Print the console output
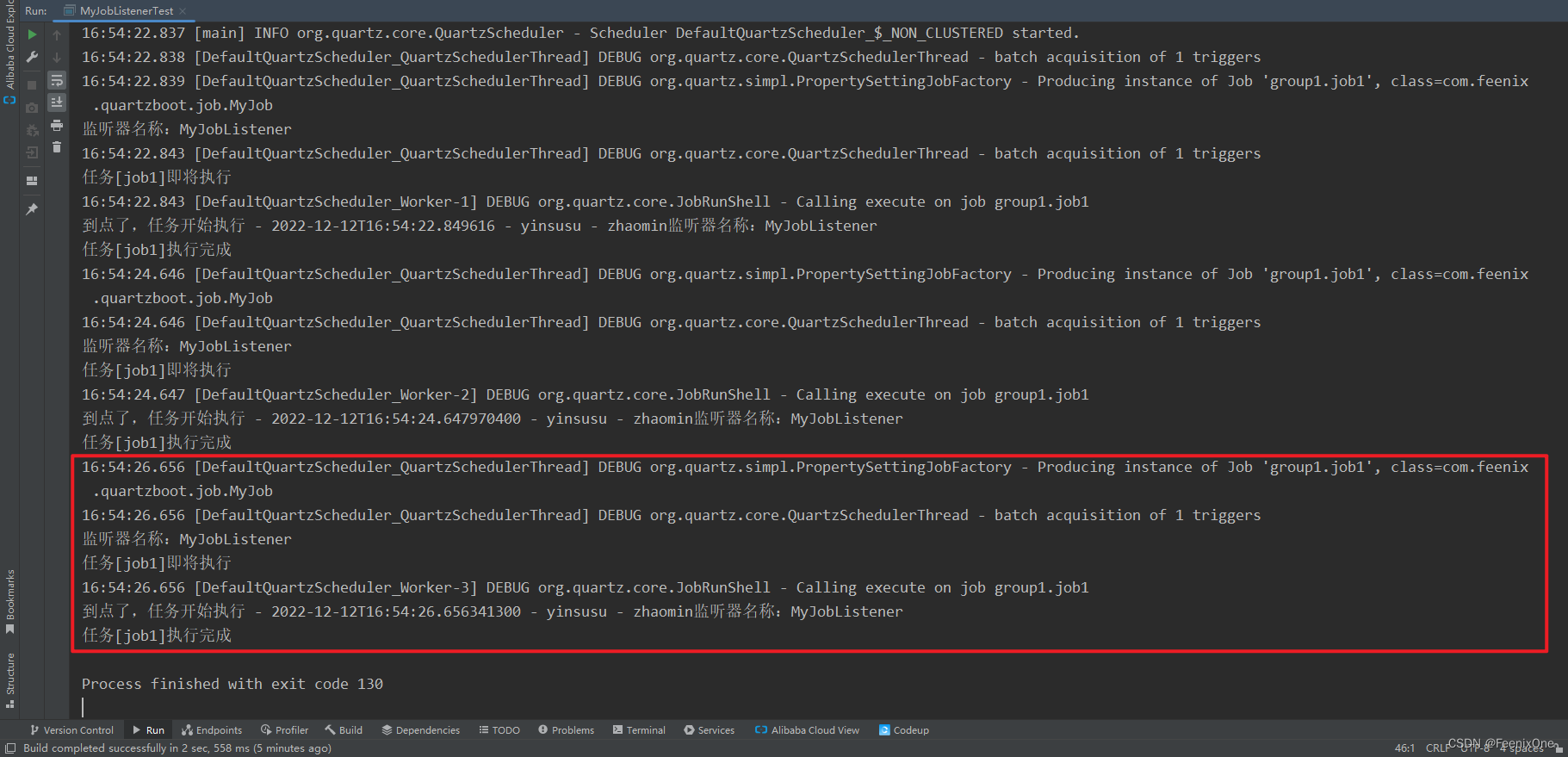 [57, 125]
